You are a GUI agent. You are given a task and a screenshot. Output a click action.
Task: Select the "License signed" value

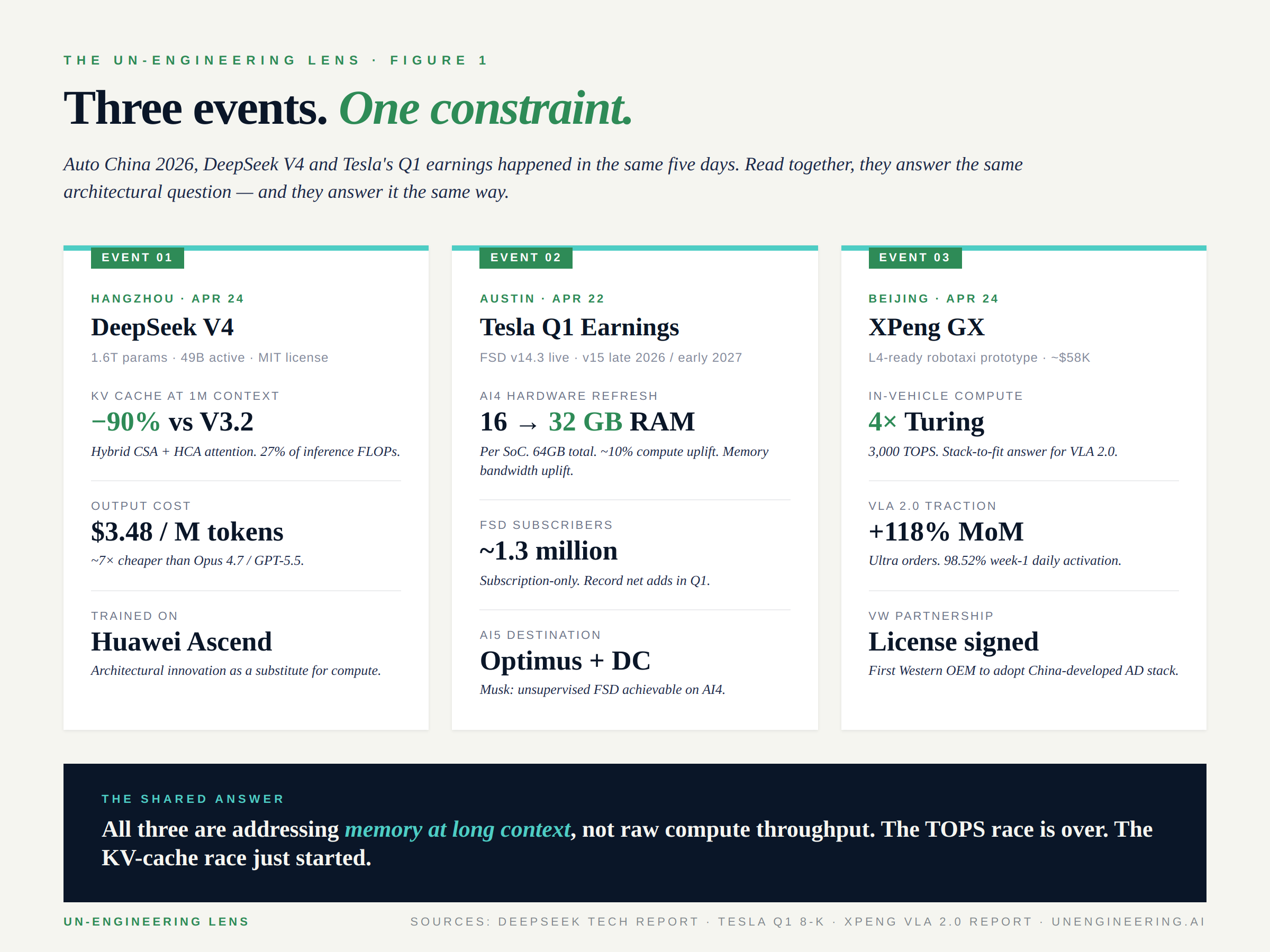point(953,642)
